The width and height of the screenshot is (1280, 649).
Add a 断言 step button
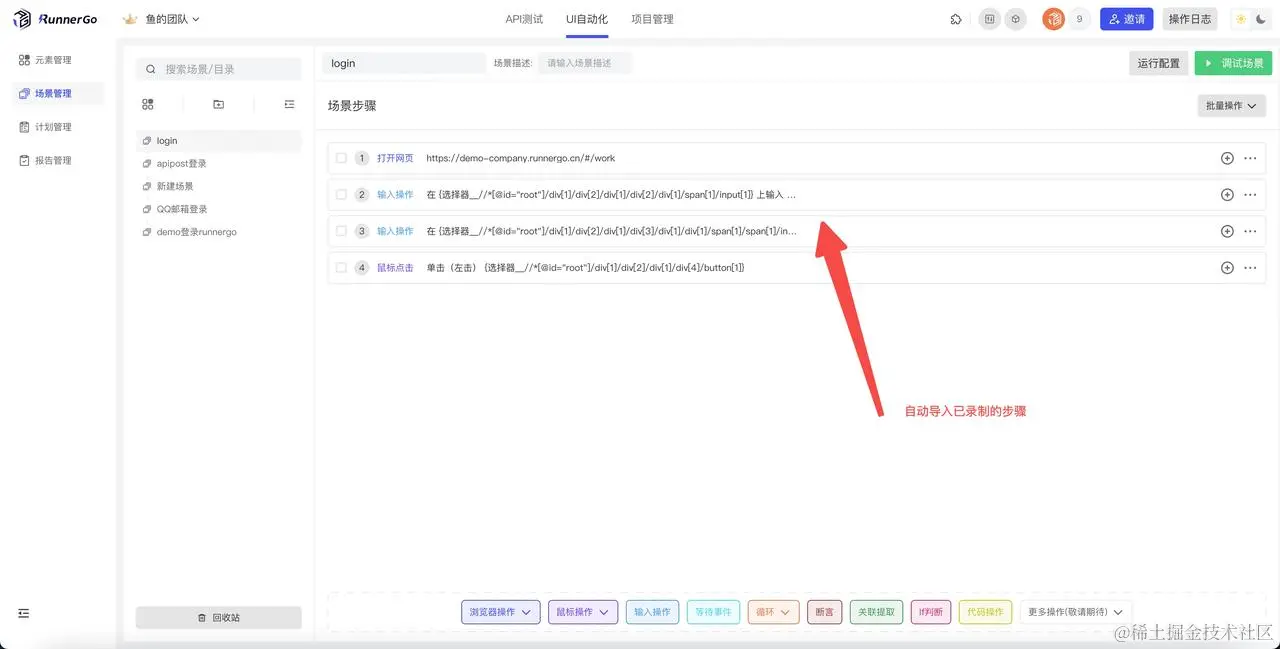click(x=824, y=612)
